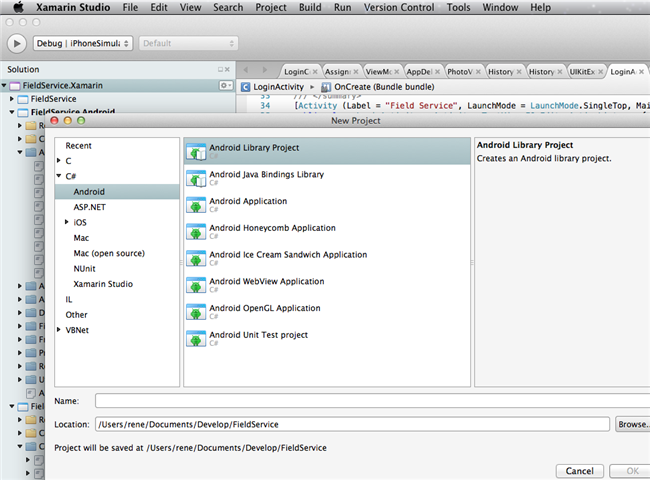
Task: Expand the FieldService project node
Action: pyautogui.click(x=12, y=99)
